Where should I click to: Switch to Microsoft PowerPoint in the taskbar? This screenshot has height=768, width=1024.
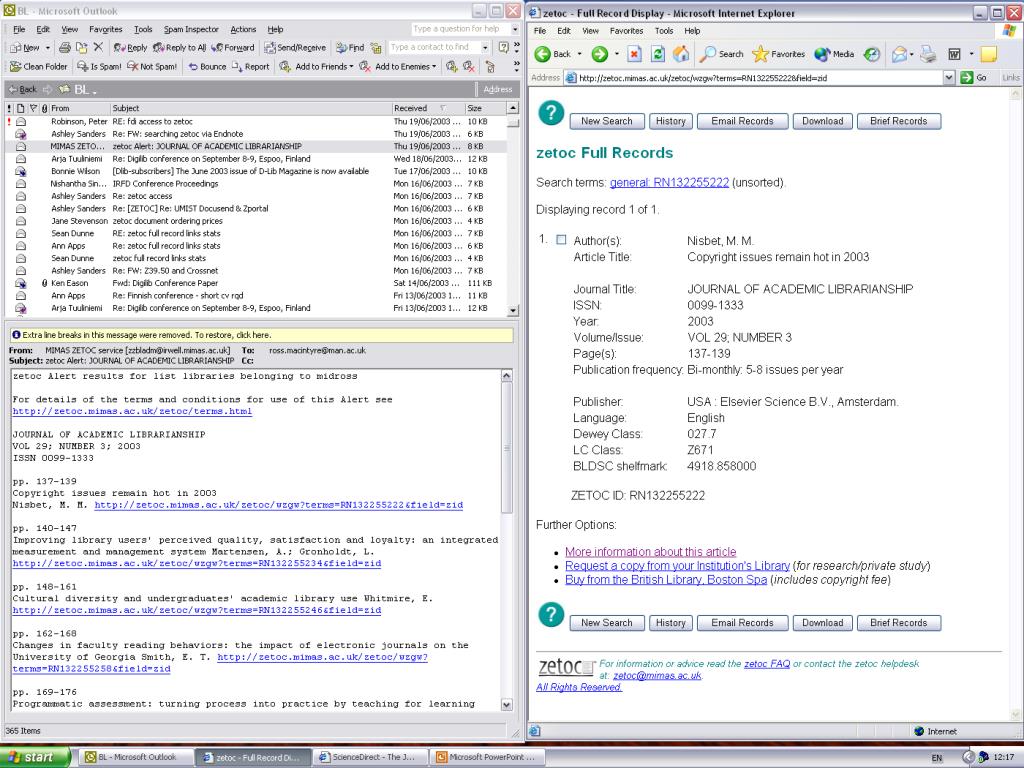487,758
